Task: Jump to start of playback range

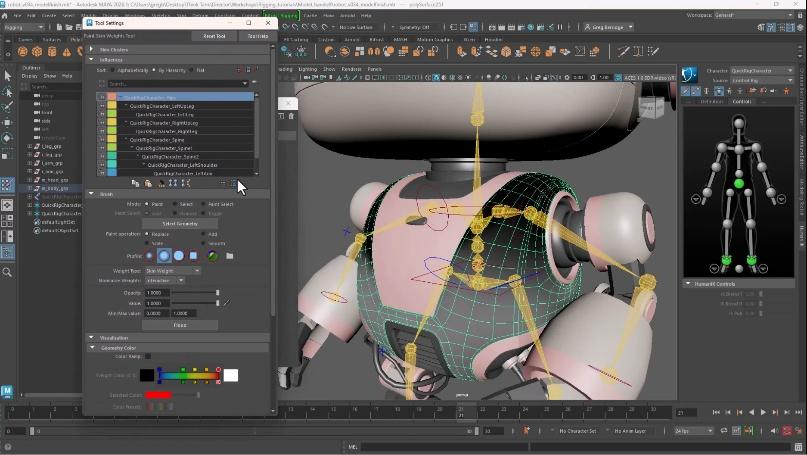Action: tap(716, 412)
